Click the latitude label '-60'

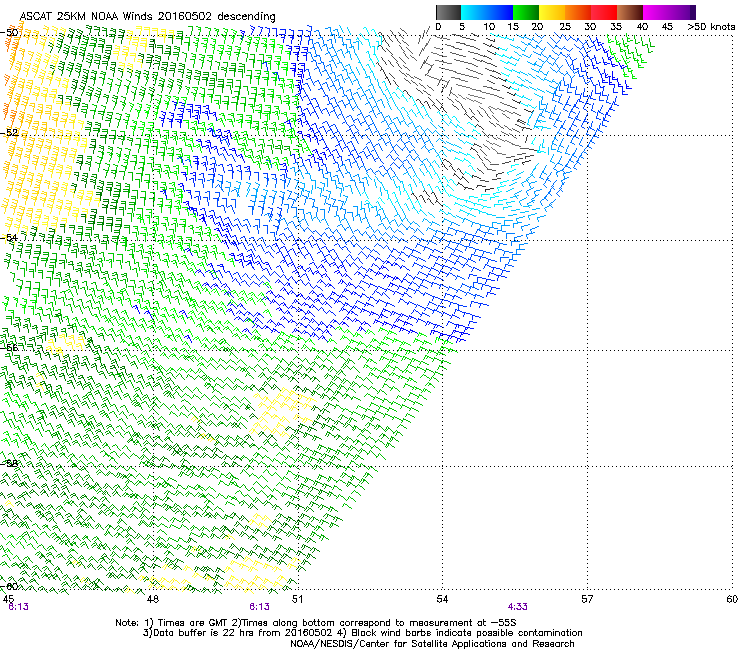tap(9, 586)
